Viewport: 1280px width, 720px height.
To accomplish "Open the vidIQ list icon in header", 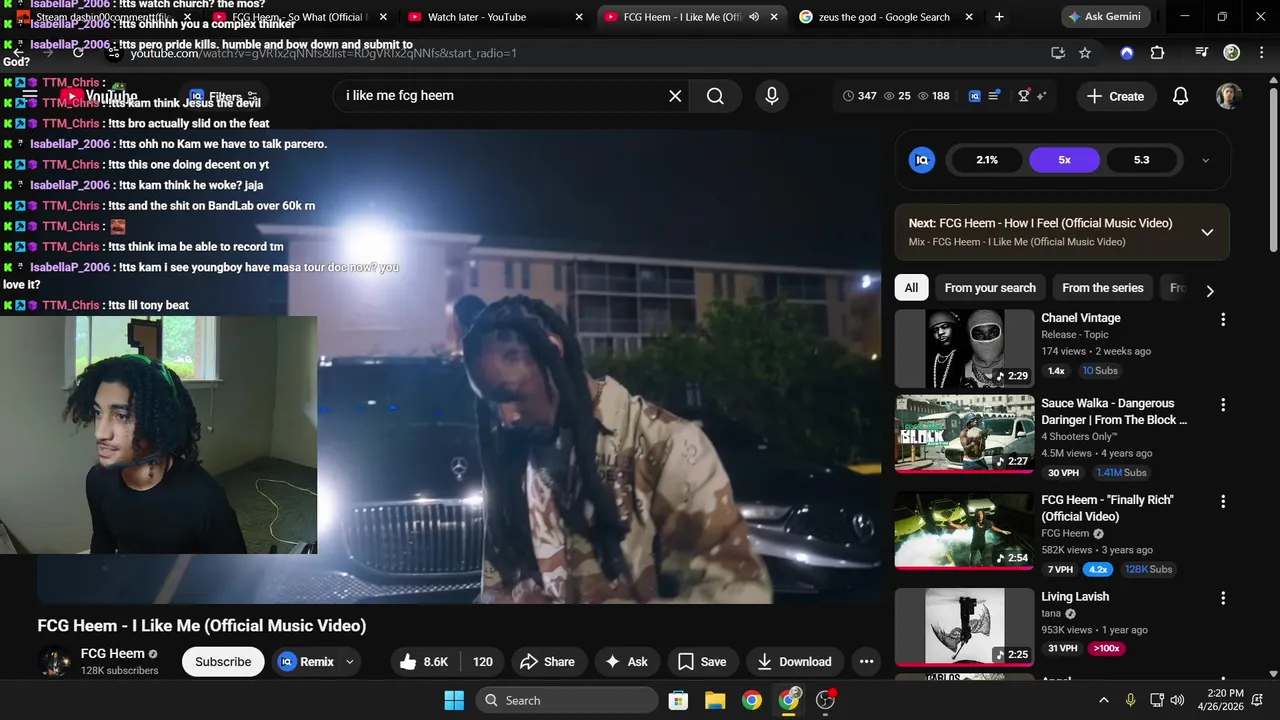I will (x=994, y=96).
